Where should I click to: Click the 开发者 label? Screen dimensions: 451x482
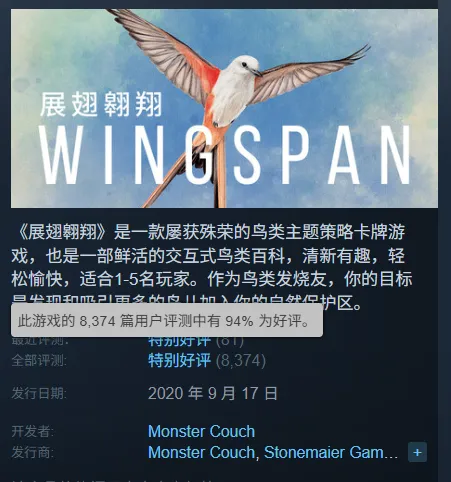32,431
